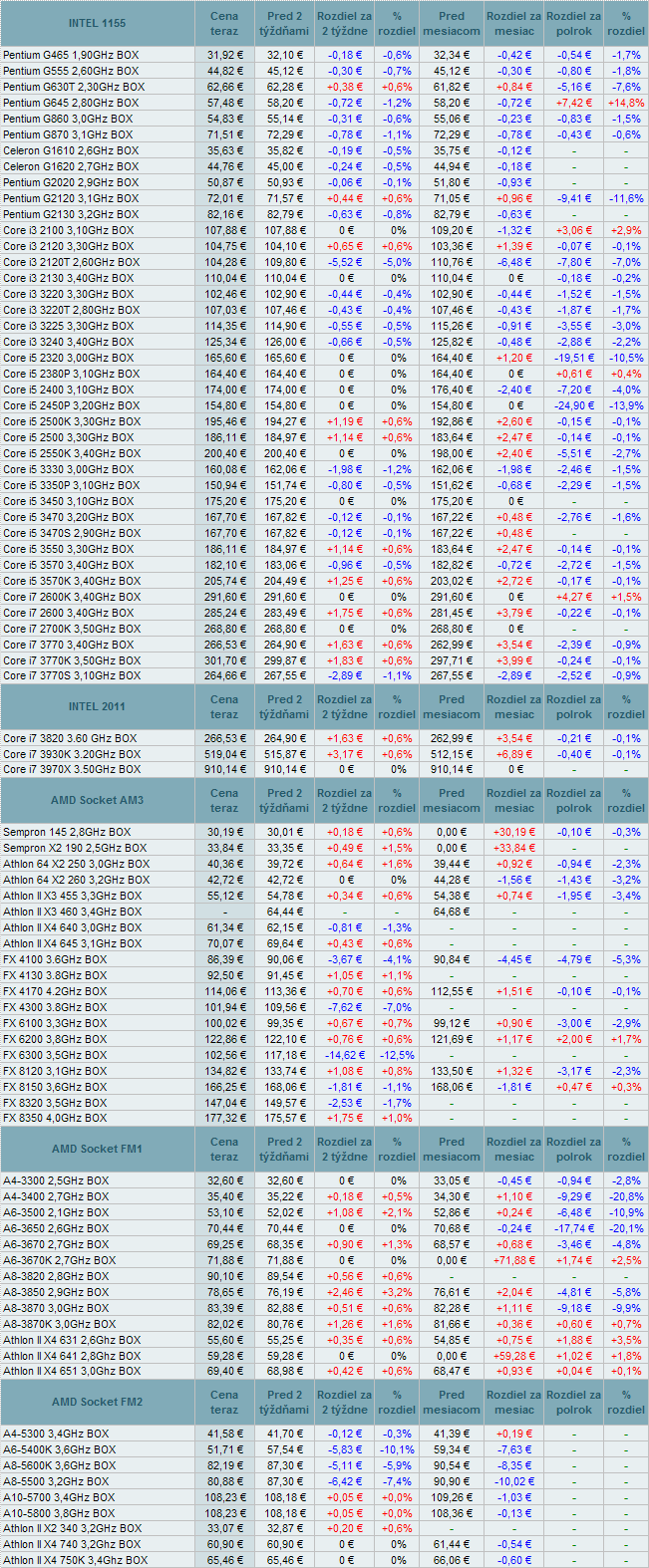Select "Core i7 3970X 3.50GHz BOX" row name
This screenshot has height=1568, width=649.
[x=72, y=770]
